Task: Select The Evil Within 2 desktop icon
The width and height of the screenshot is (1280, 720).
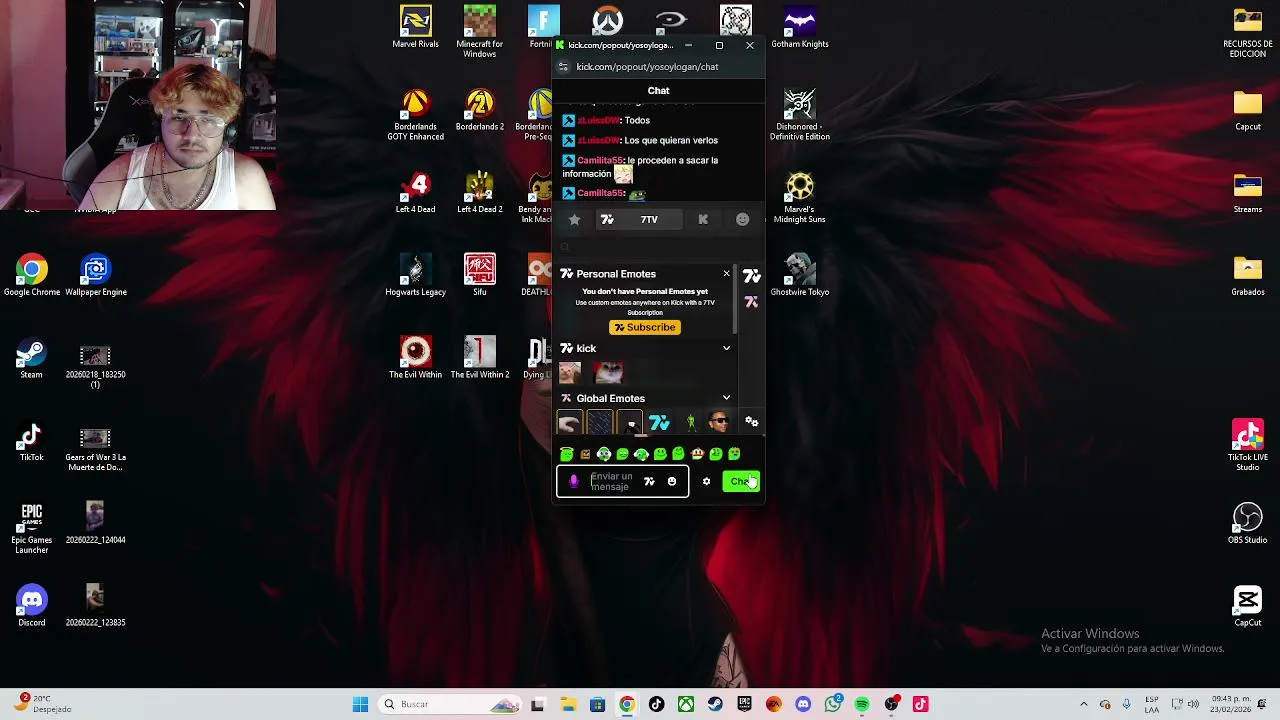Action: click(480, 357)
